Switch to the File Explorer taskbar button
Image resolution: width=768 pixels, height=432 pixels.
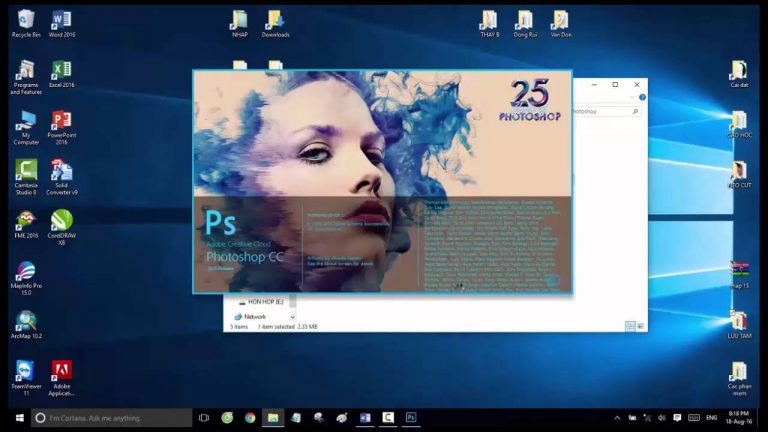[x=273, y=418]
